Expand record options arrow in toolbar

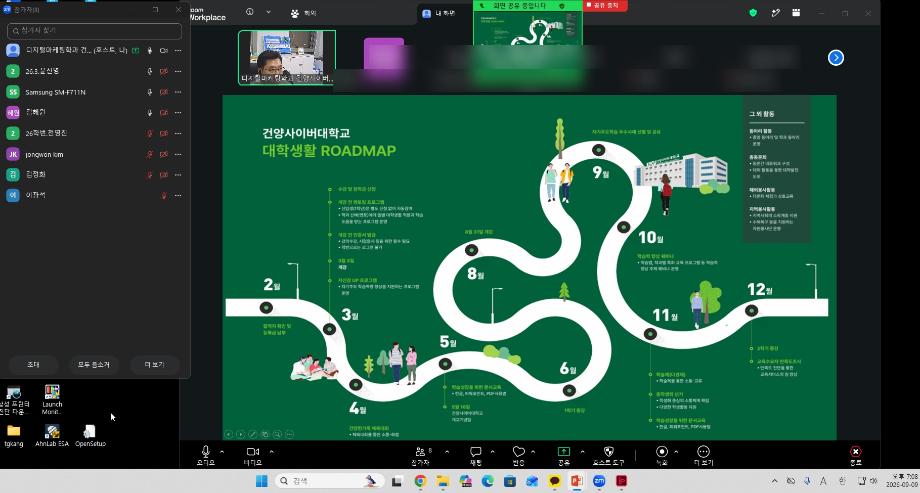[676, 452]
